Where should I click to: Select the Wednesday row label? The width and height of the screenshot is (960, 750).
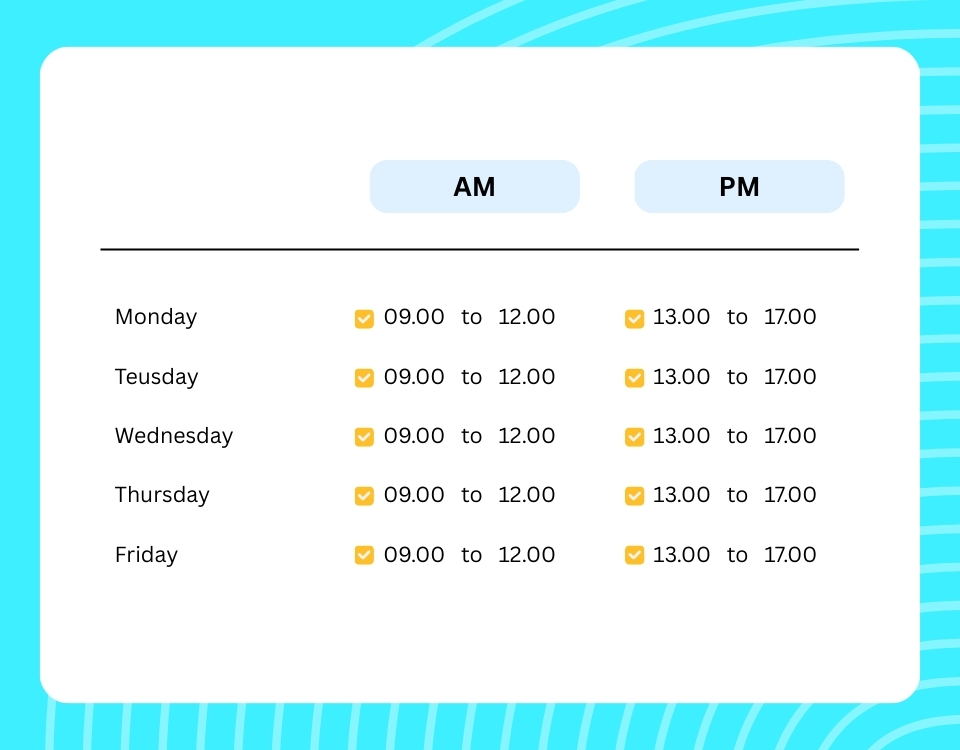174,436
